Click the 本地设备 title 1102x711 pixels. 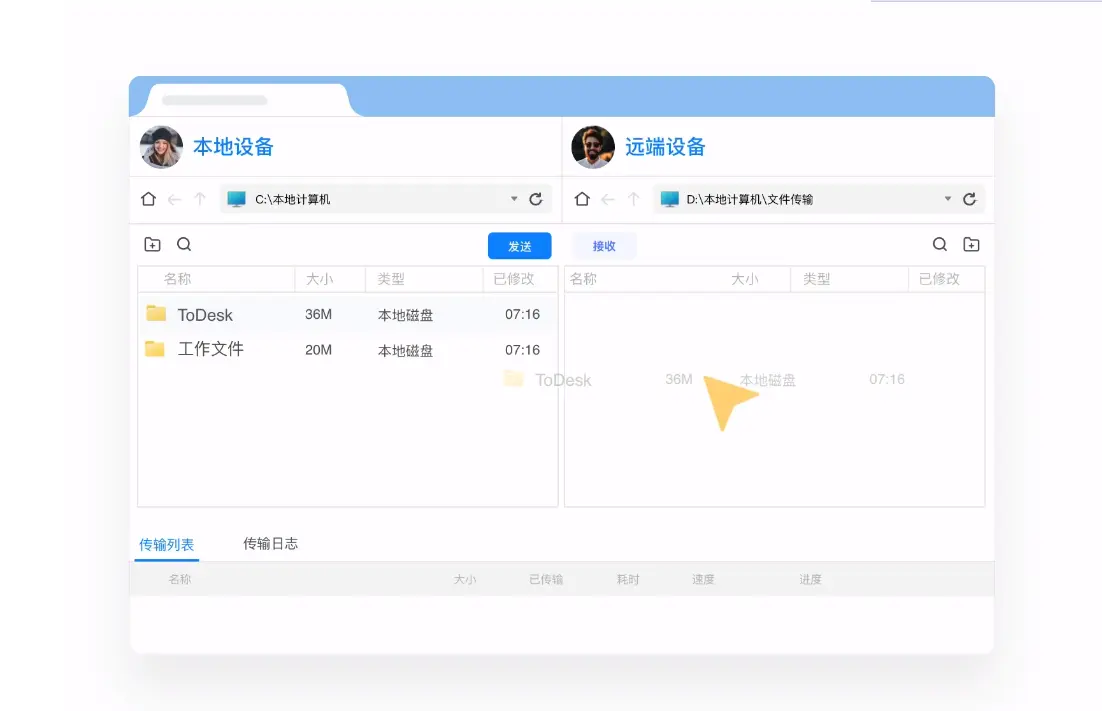coord(233,147)
